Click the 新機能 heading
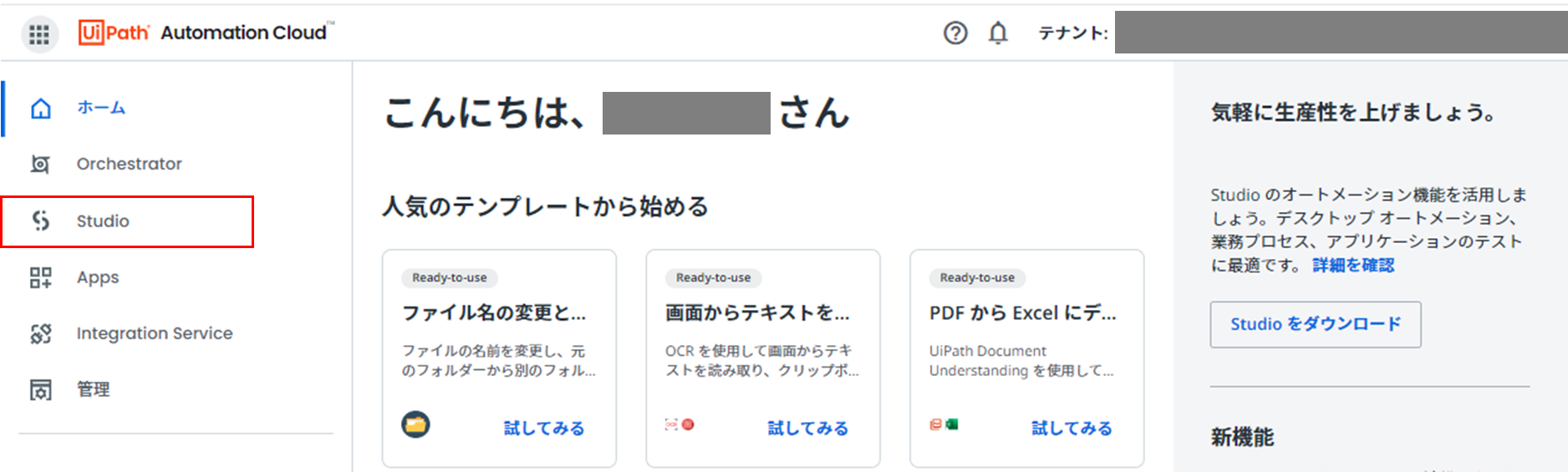The image size is (1568, 472). [1242, 437]
